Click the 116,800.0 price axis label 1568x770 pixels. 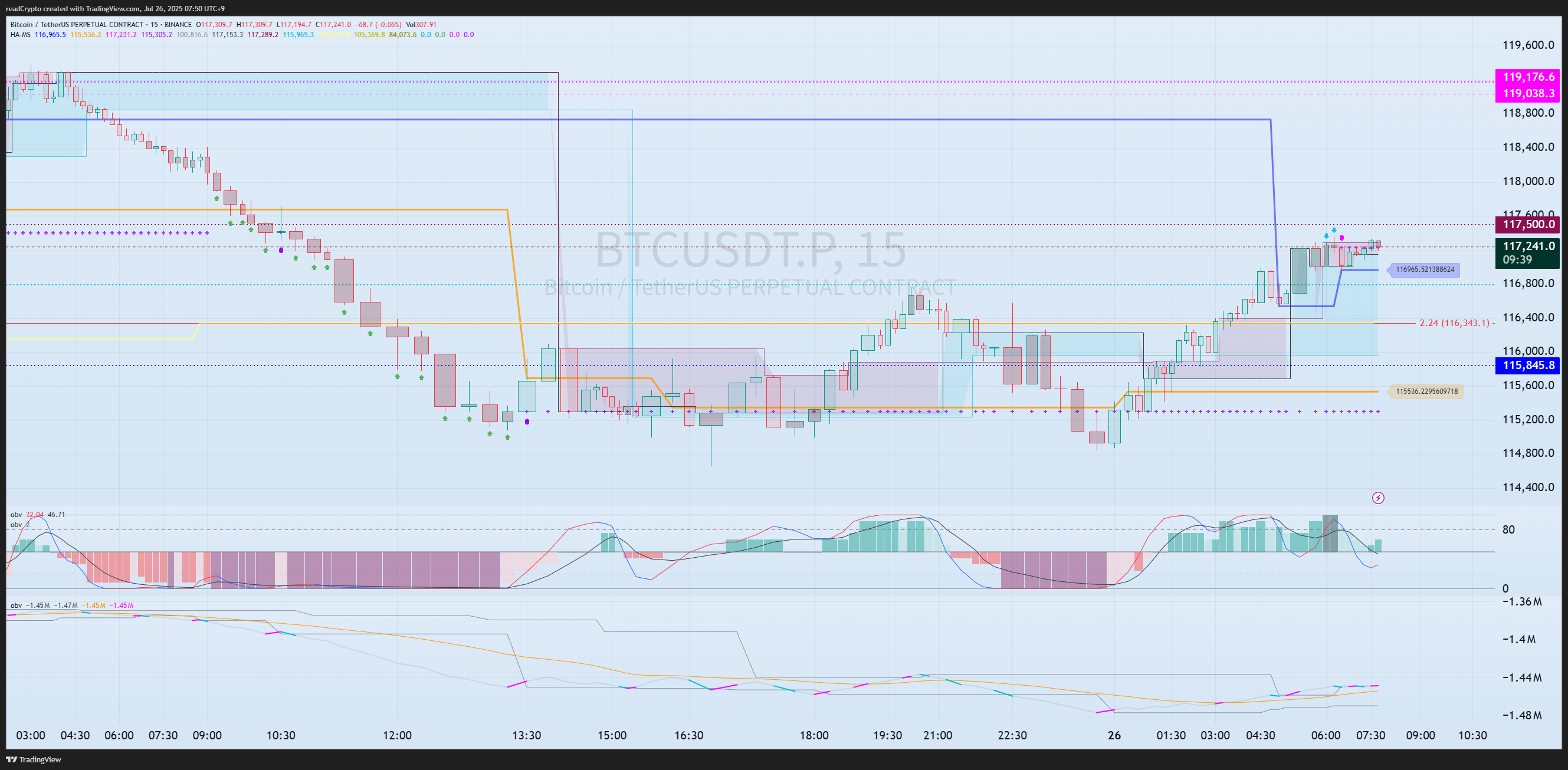(x=1528, y=284)
